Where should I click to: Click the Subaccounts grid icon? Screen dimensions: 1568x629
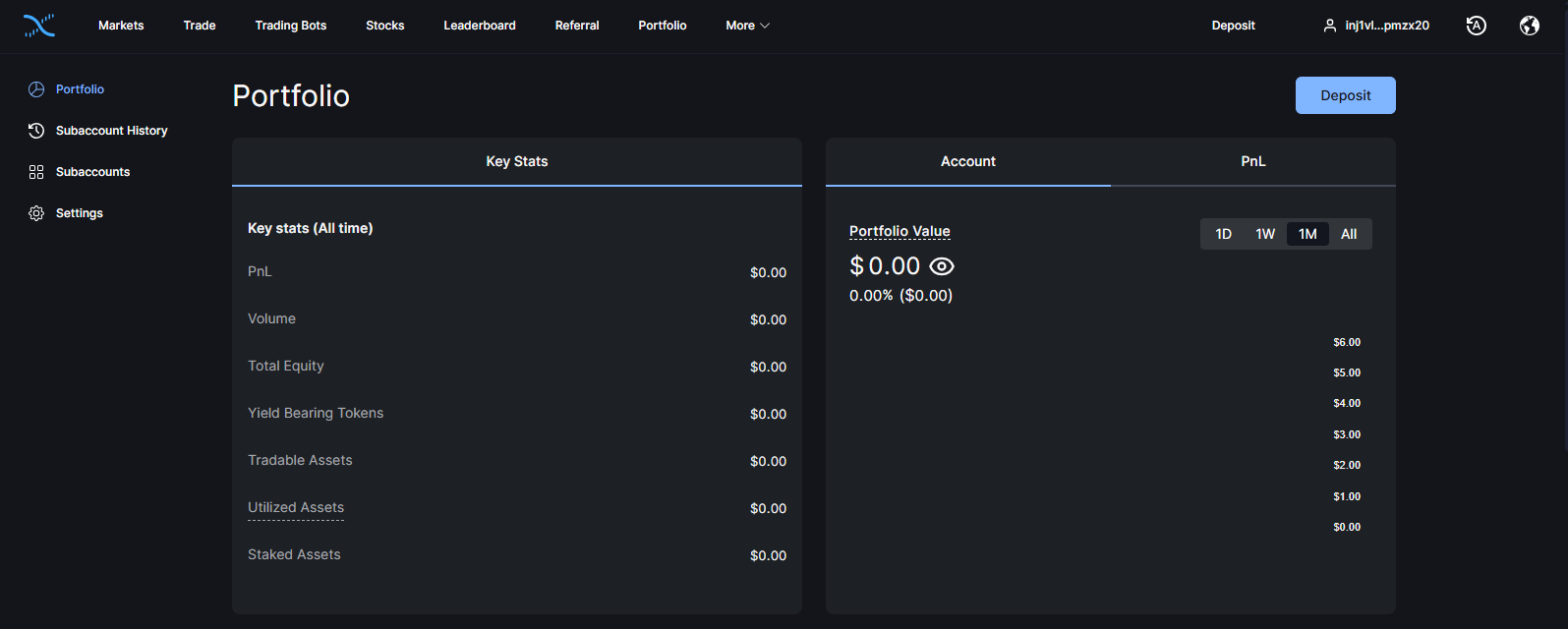pyautogui.click(x=36, y=172)
